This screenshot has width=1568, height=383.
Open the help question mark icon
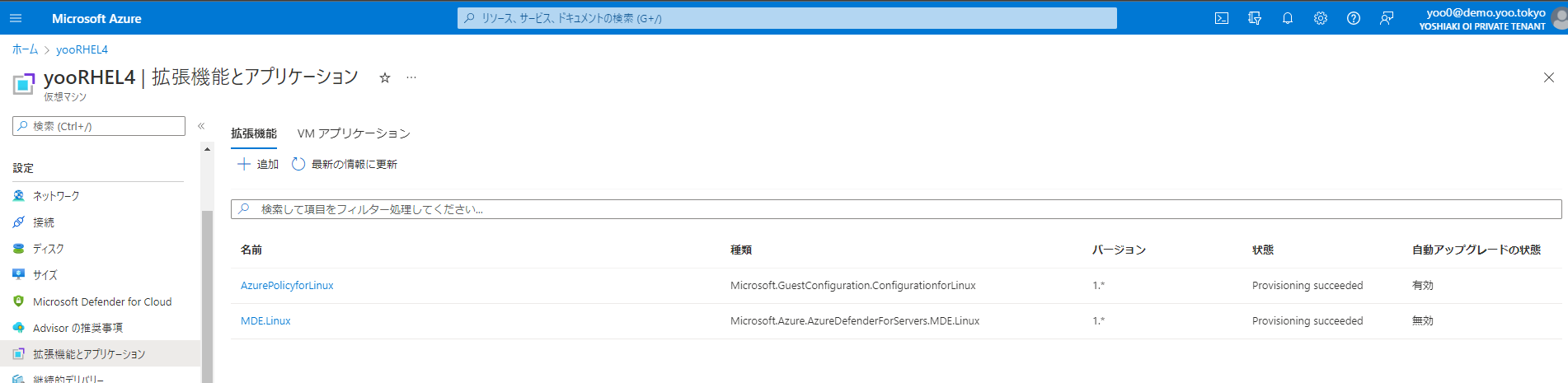click(x=1354, y=18)
